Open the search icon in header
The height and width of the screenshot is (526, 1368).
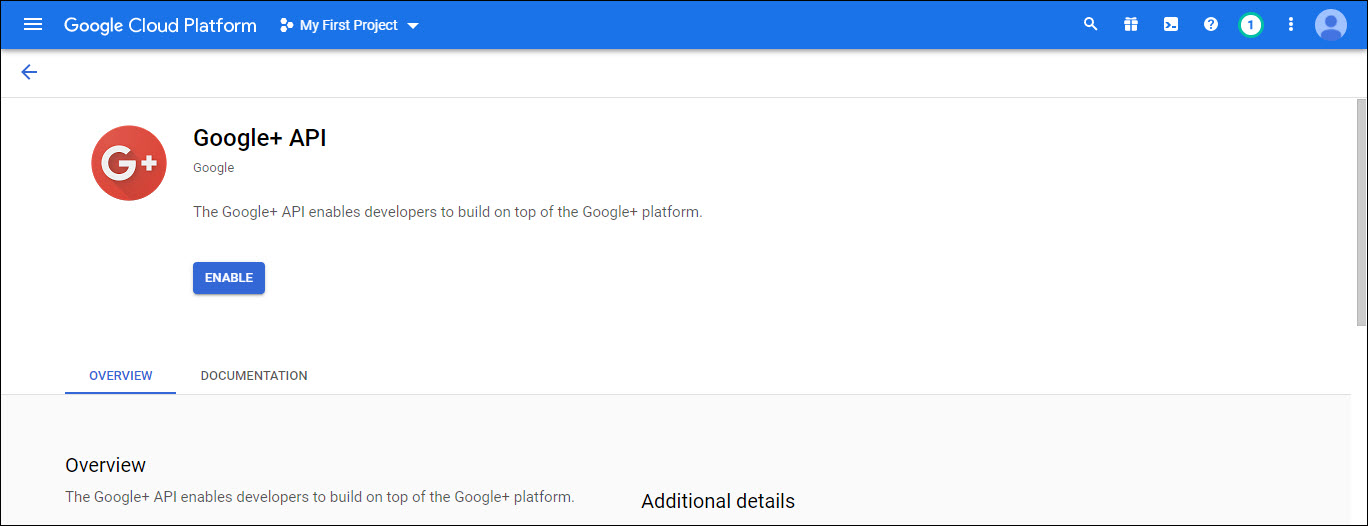point(1091,24)
